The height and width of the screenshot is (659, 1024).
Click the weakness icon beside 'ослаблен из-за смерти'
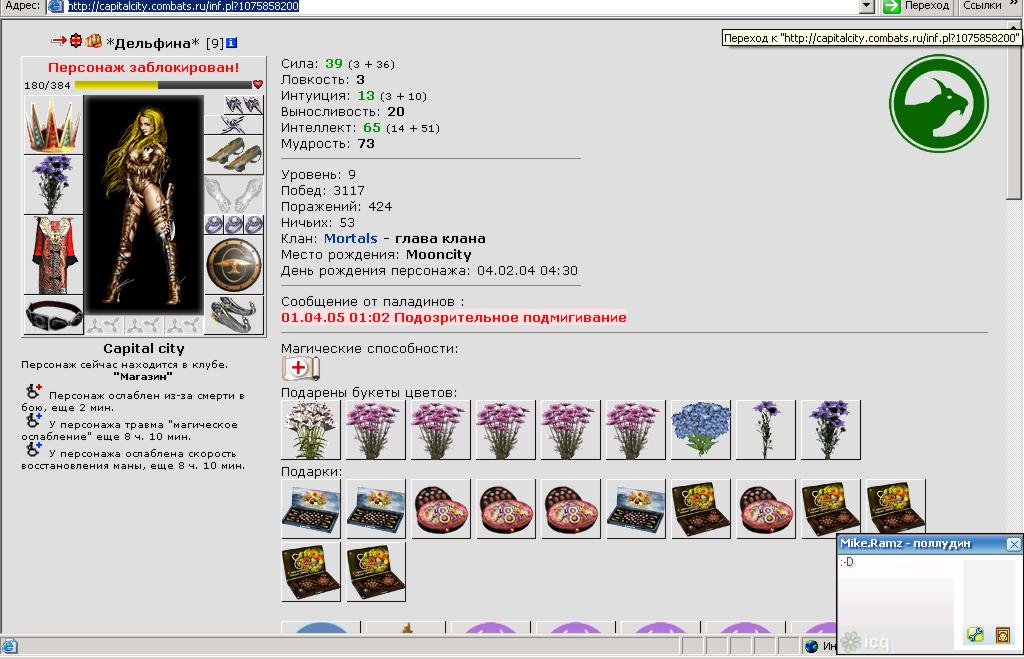[33, 391]
